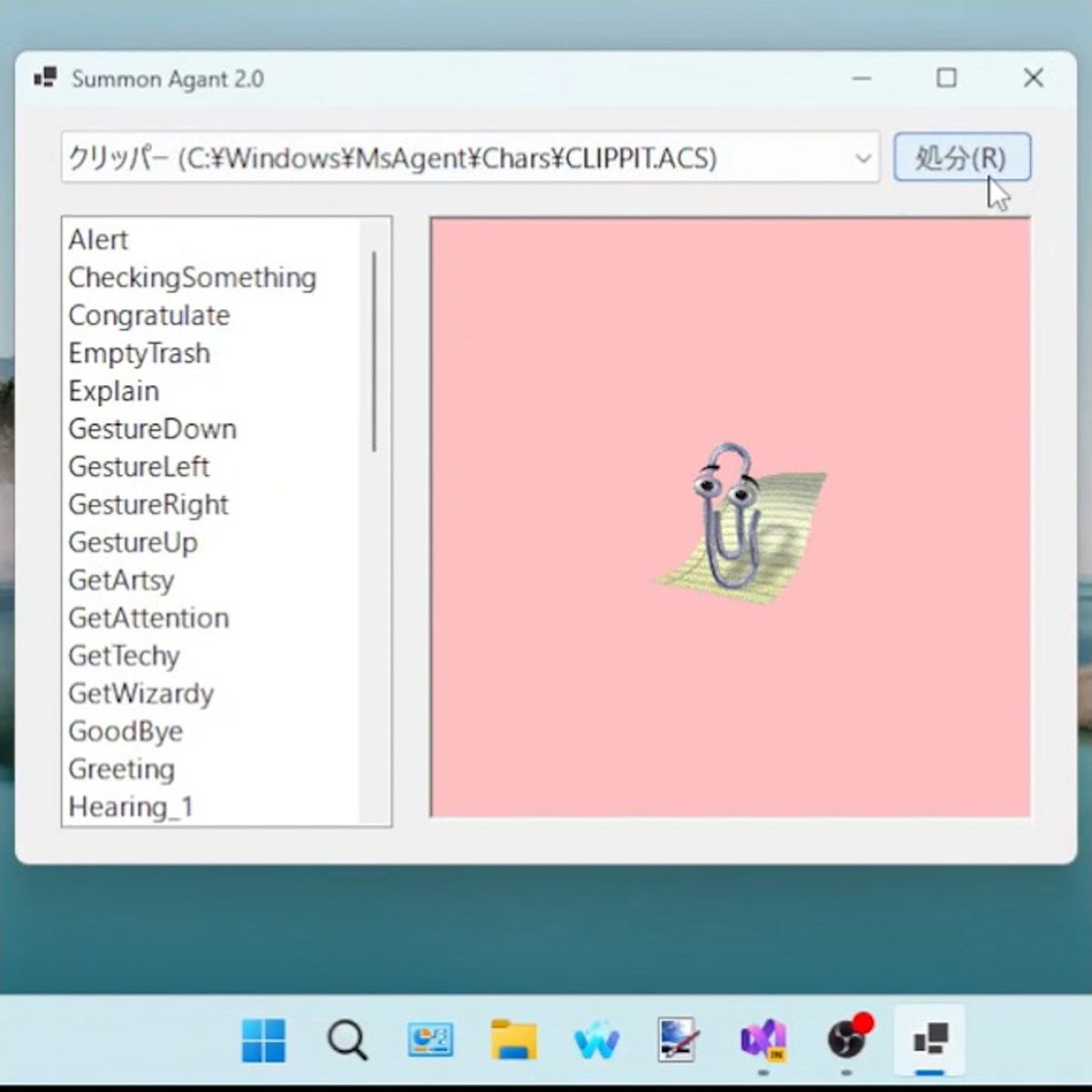Open the paint screen app taskbar icon

point(679,1040)
